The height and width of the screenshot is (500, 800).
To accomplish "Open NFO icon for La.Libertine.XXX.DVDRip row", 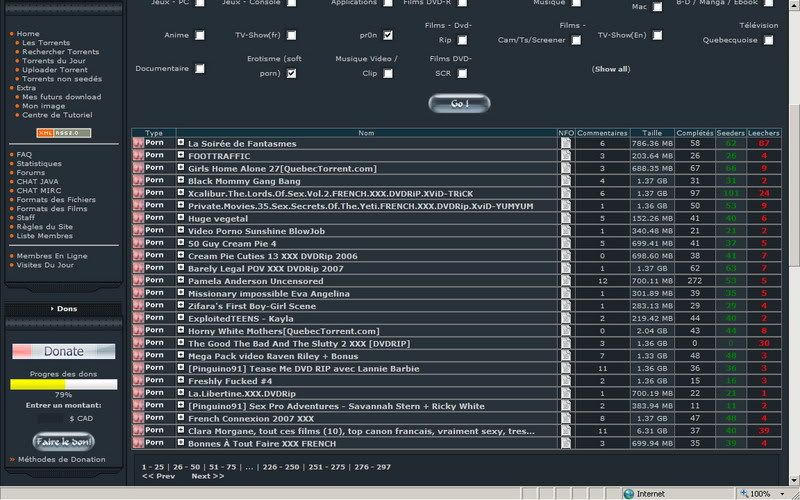I will (x=566, y=393).
